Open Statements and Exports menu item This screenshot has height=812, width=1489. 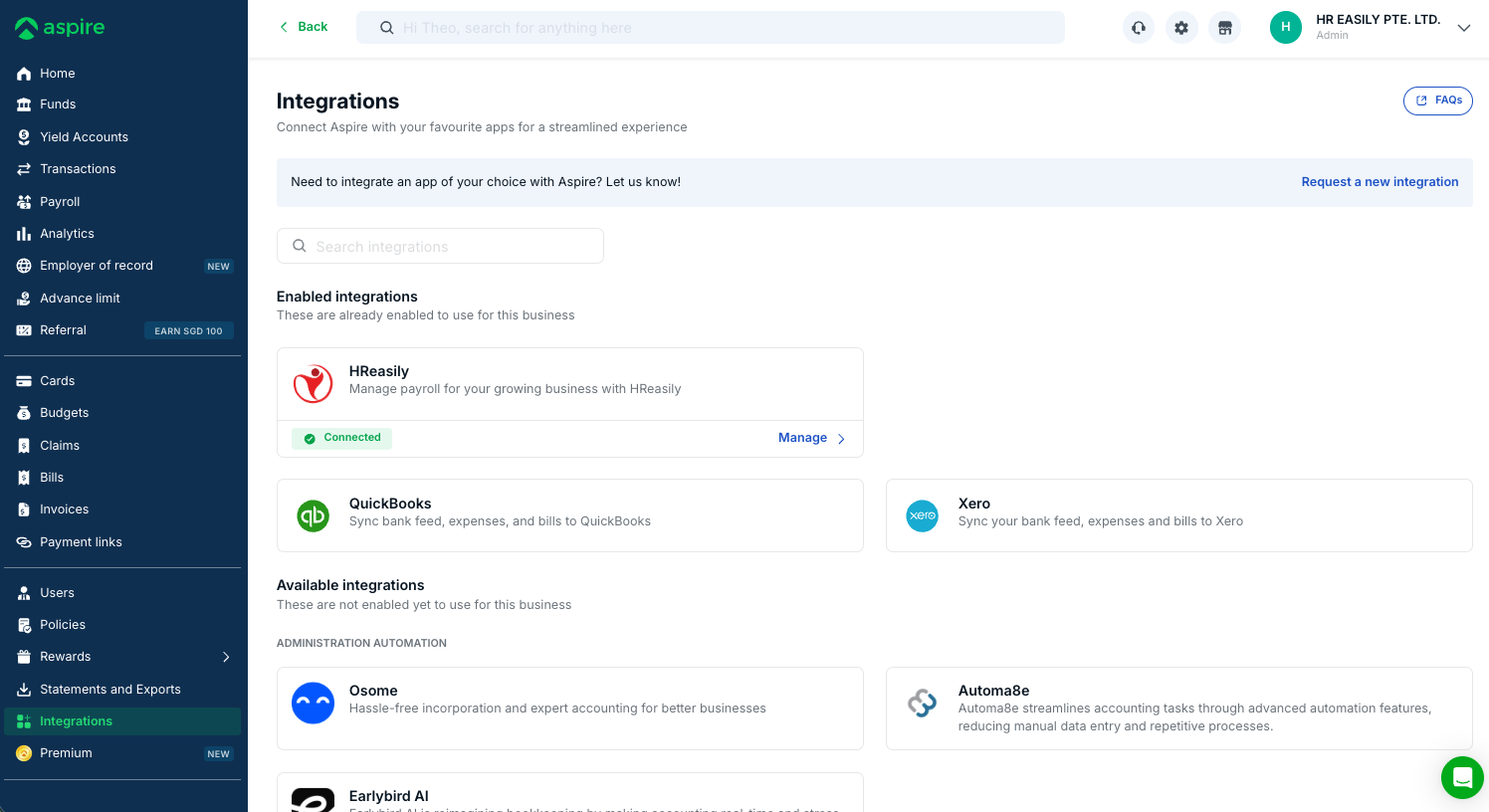point(122,690)
